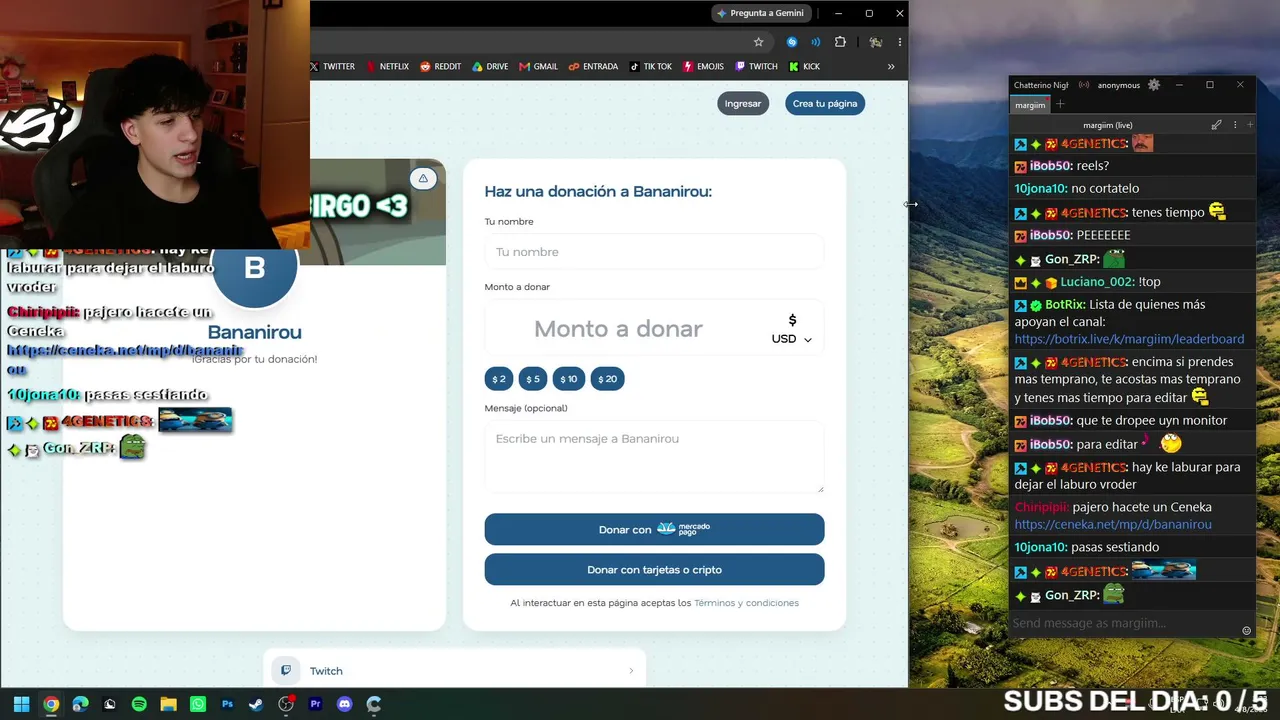Select the $ 10 donation amount
This screenshot has height=720, width=1280.
[569, 379]
